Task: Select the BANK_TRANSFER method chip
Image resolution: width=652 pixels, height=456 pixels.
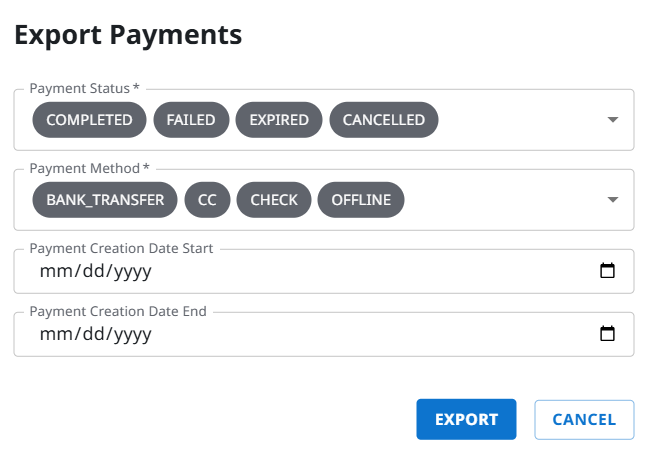Action: (105, 200)
